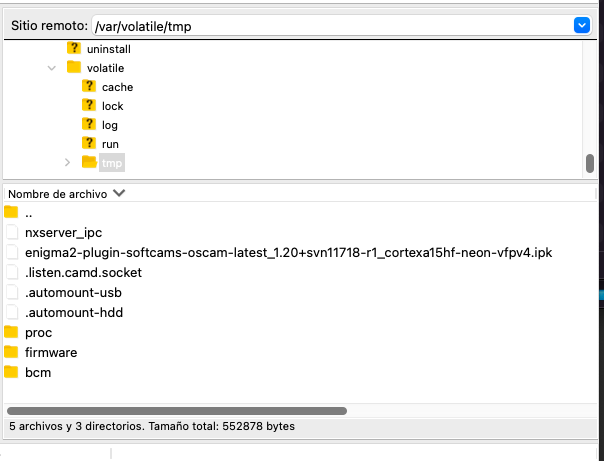This screenshot has height=461, width=604.
Task: Select the .listen.camd.socket file
Action: [83, 272]
